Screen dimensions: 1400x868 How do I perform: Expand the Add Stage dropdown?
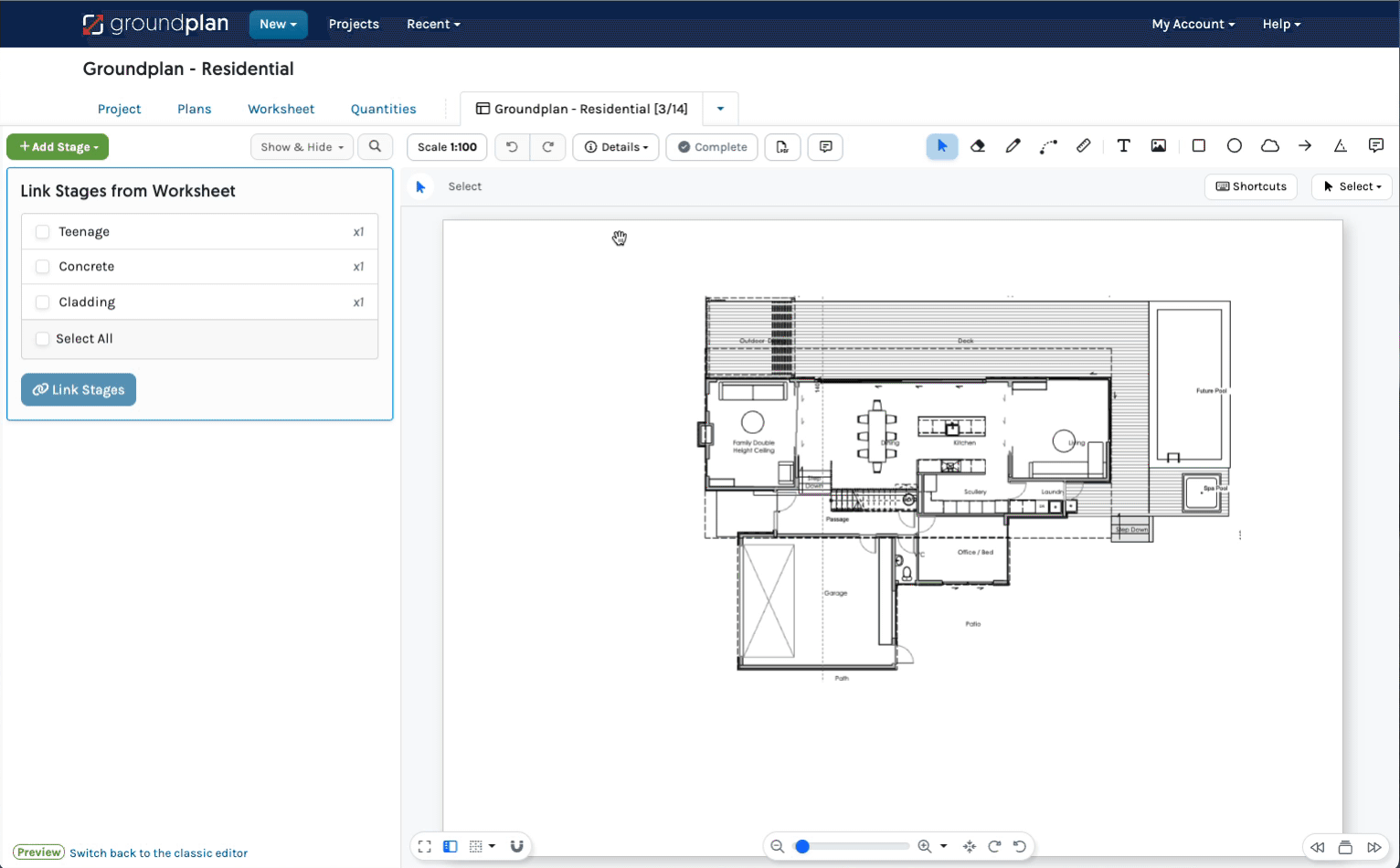tap(58, 147)
